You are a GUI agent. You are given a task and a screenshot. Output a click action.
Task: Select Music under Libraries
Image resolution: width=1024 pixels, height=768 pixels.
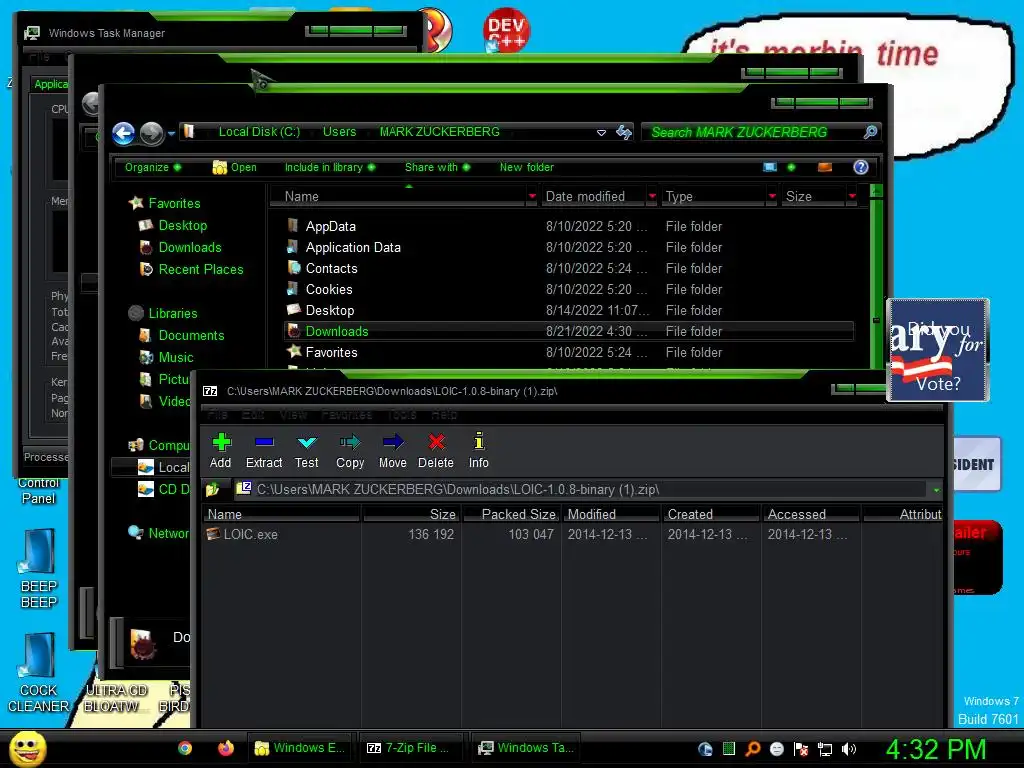167,357
